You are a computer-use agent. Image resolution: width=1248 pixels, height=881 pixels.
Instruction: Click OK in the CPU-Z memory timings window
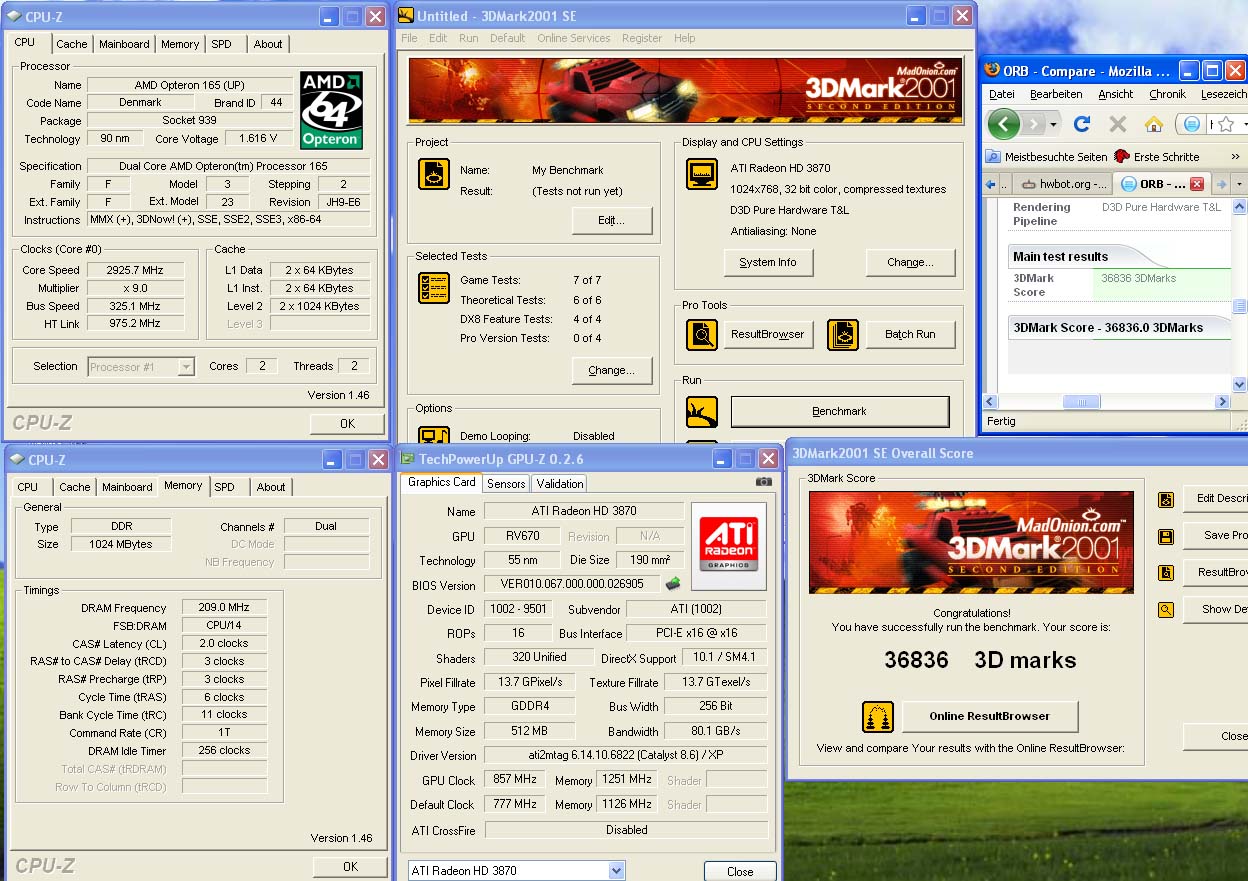(350, 866)
